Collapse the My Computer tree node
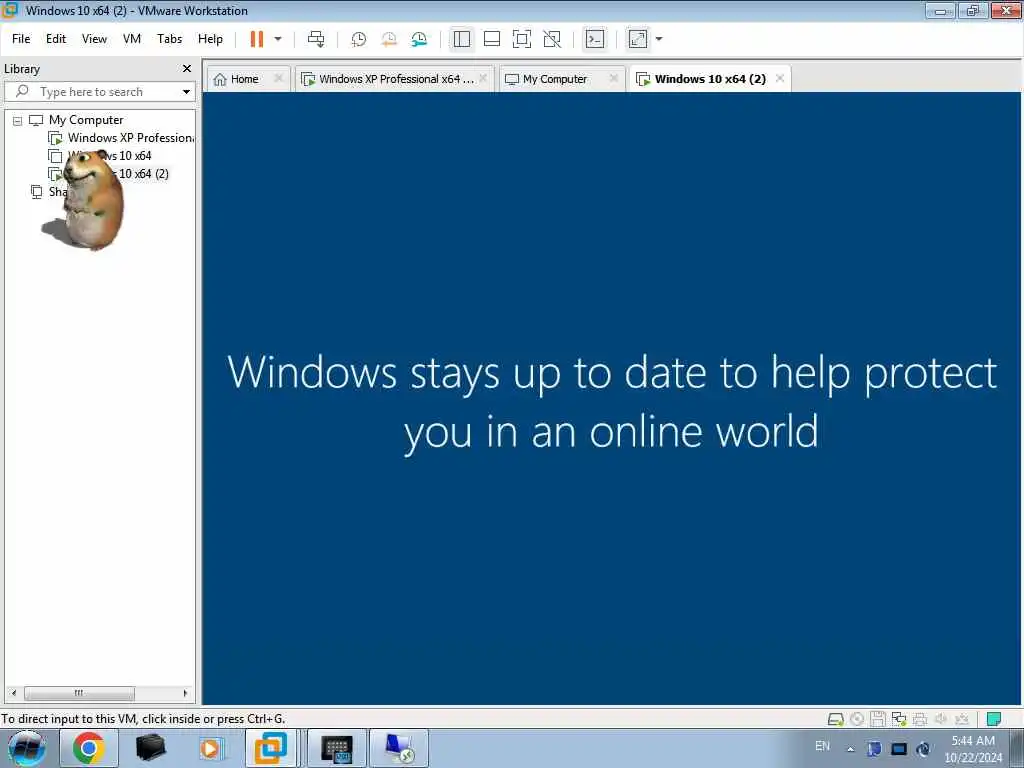Viewport: 1024px width, 768px height. point(18,121)
